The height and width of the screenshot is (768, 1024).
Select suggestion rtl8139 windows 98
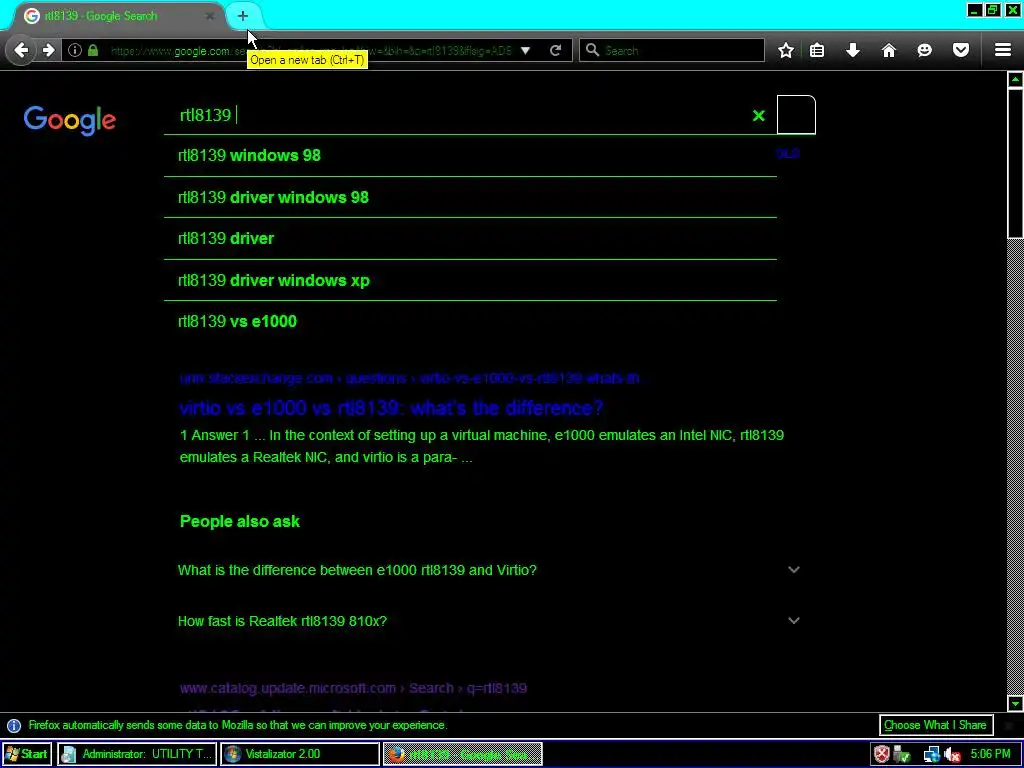(470, 155)
